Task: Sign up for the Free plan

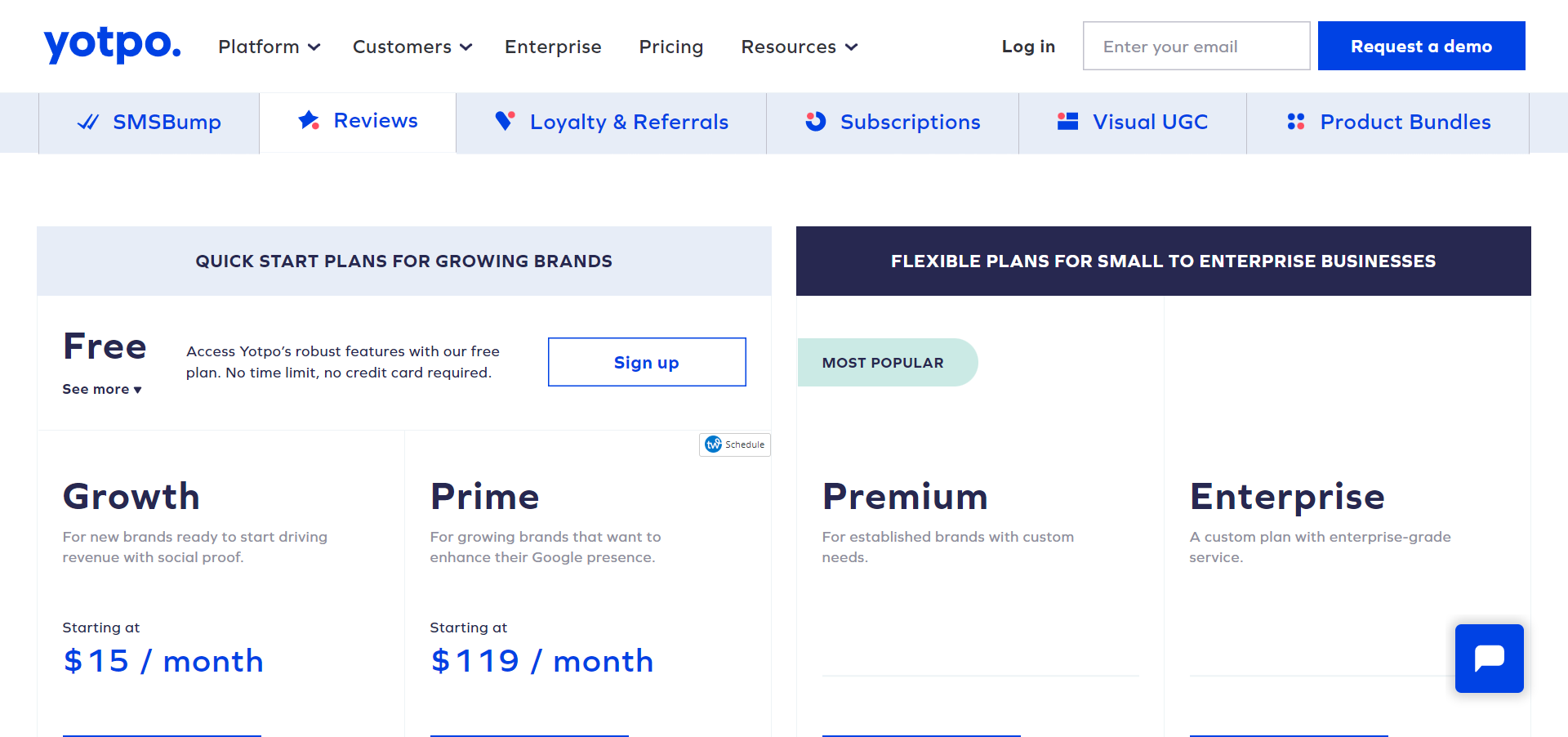Action: point(646,362)
